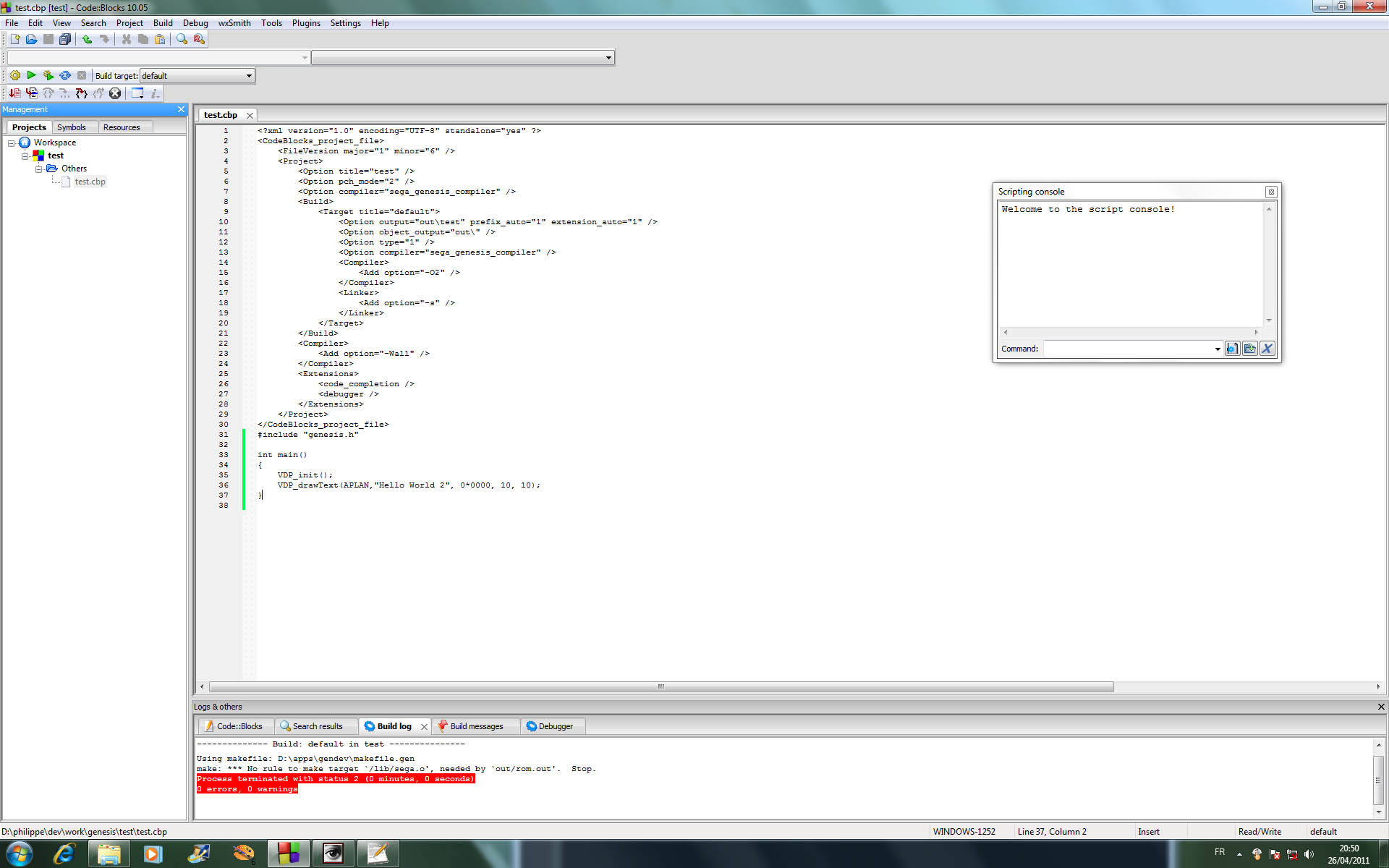
Task: Click the New file icon
Action: [x=14, y=39]
